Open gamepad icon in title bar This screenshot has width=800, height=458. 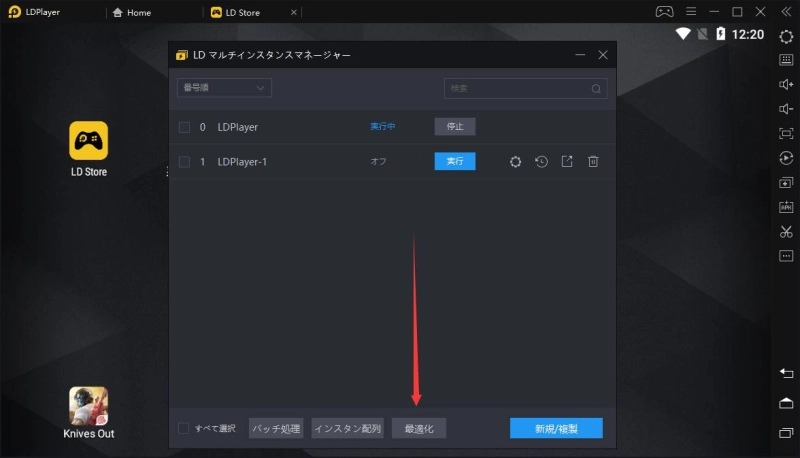664,11
